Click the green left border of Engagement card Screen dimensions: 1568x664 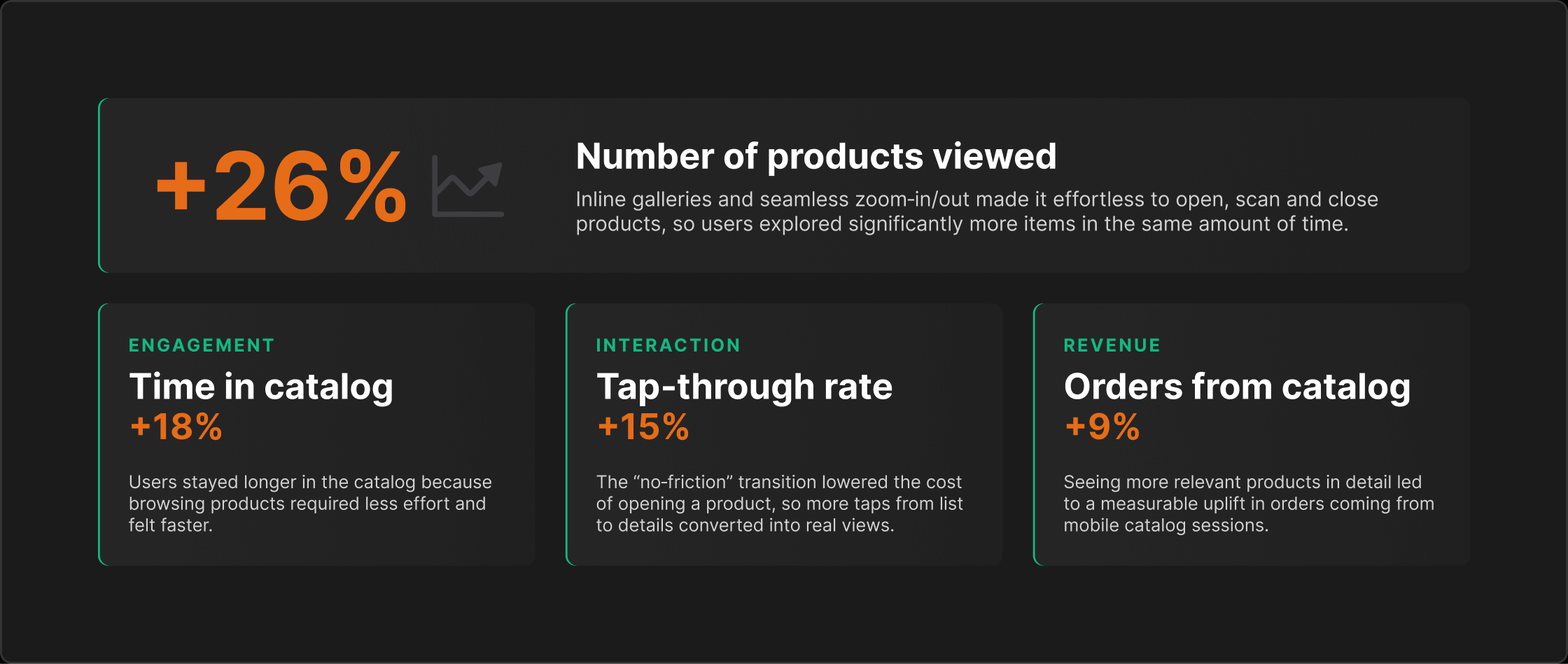[x=99, y=434]
